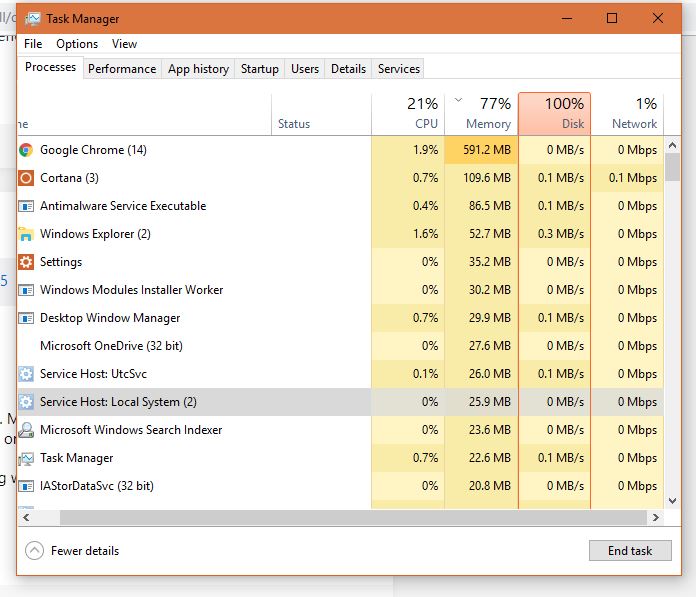Click the End task button

630,550
